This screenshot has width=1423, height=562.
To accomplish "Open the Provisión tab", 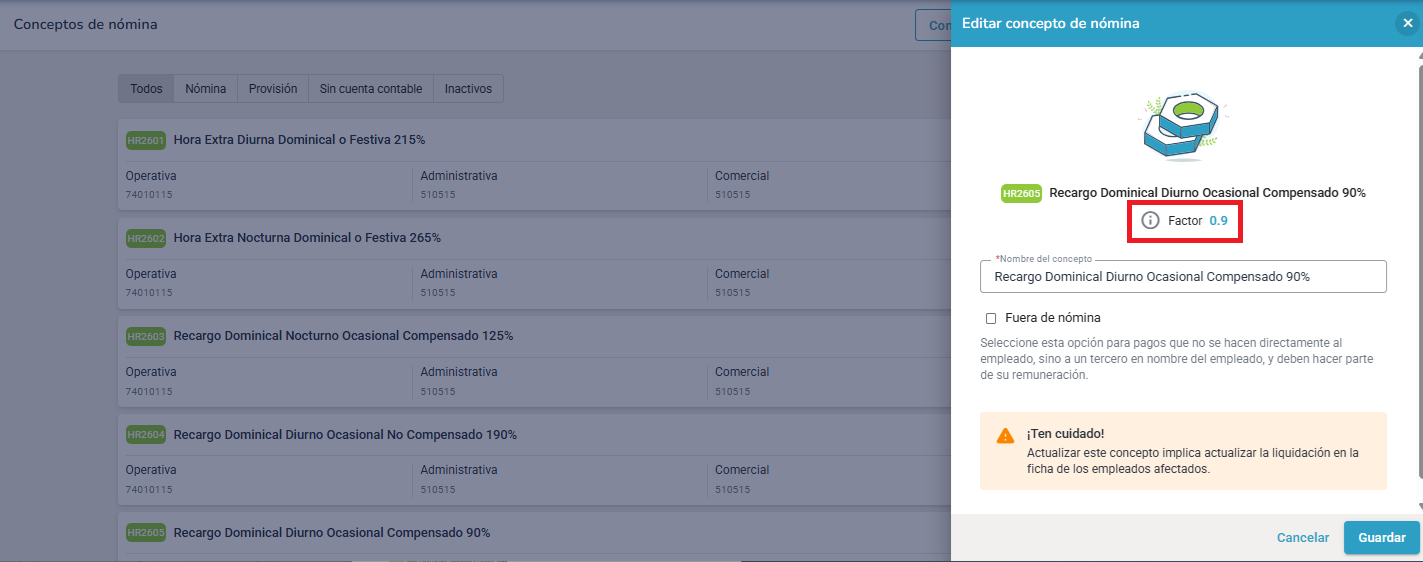I will [x=273, y=88].
